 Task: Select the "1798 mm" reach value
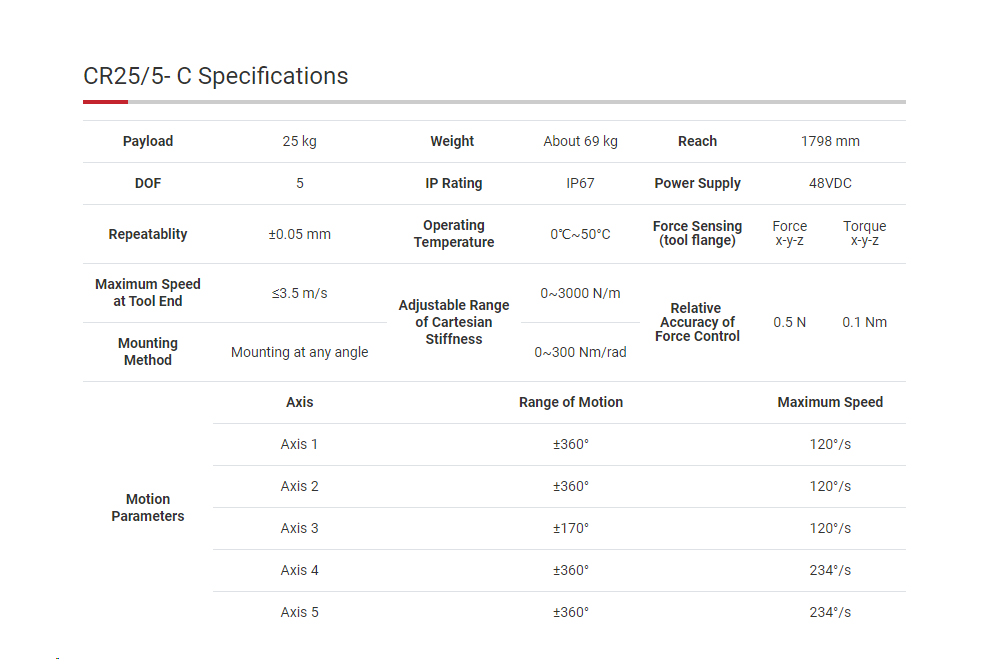(x=830, y=142)
